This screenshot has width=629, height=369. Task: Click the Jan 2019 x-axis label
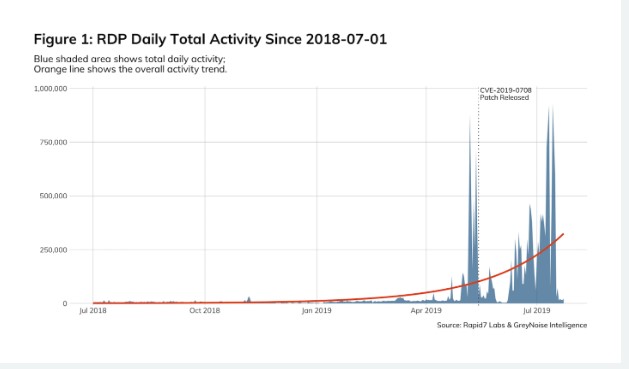(317, 310)
